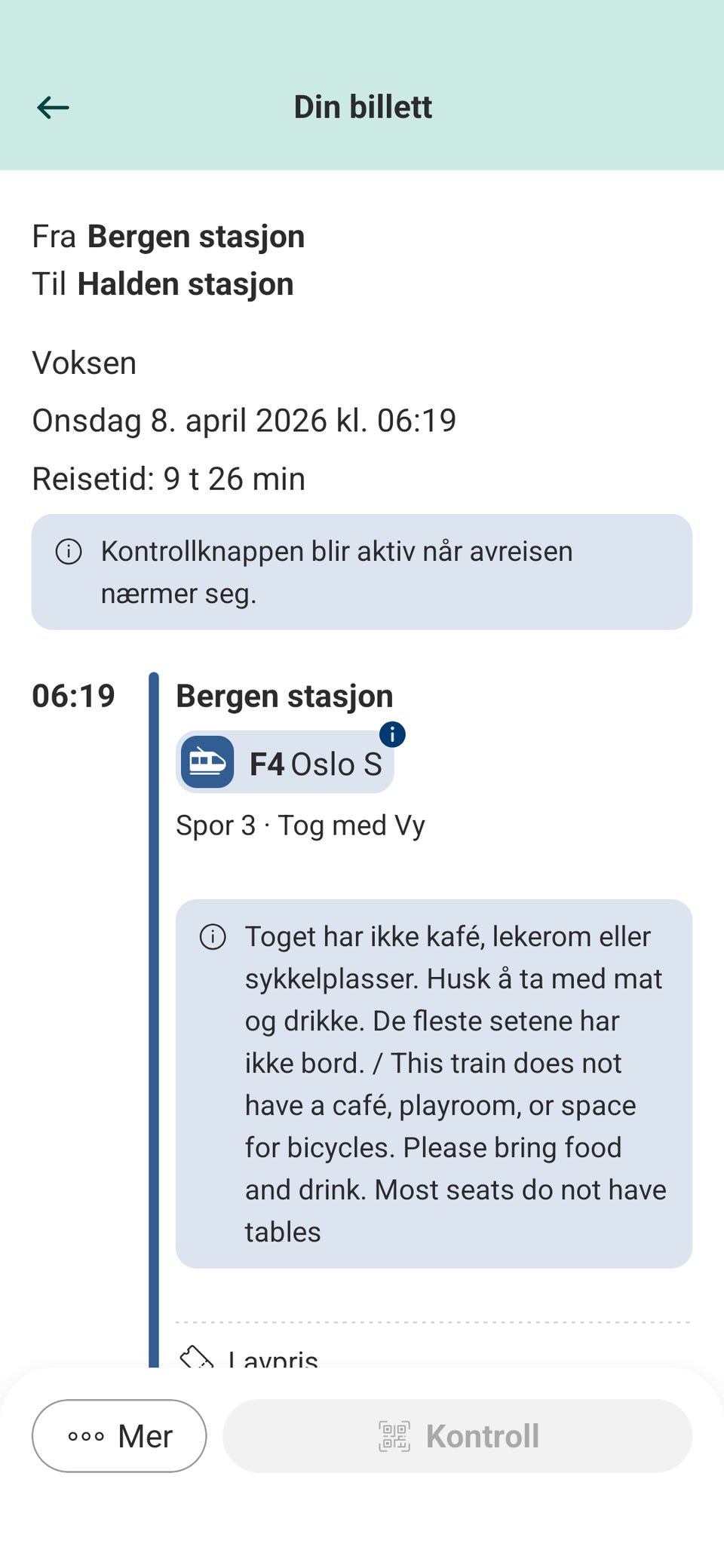Open info badge on F4 Oslo S
The height and width of the screenshot is (1568, 724).
[x=392, y=734]
